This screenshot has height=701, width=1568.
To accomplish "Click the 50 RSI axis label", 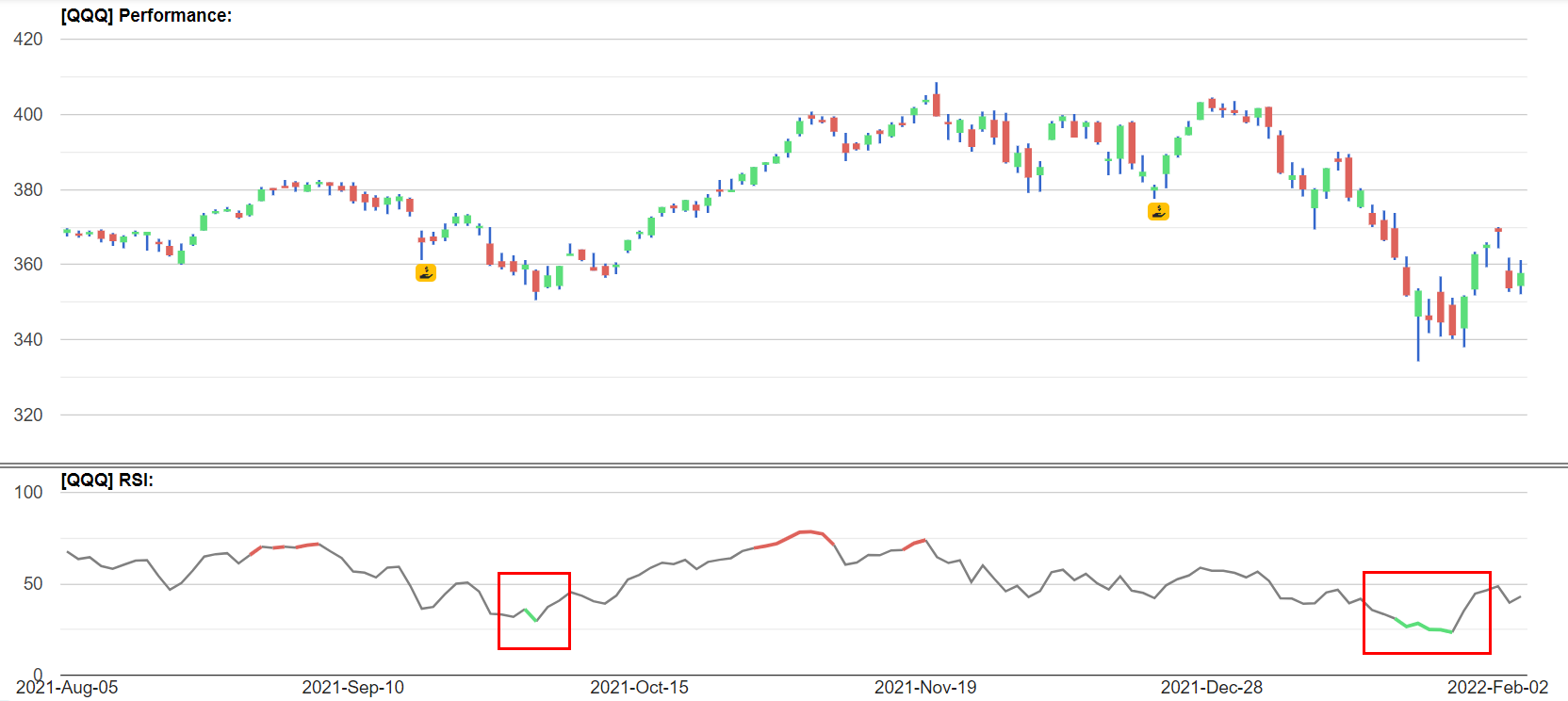I will coord(33,584).
